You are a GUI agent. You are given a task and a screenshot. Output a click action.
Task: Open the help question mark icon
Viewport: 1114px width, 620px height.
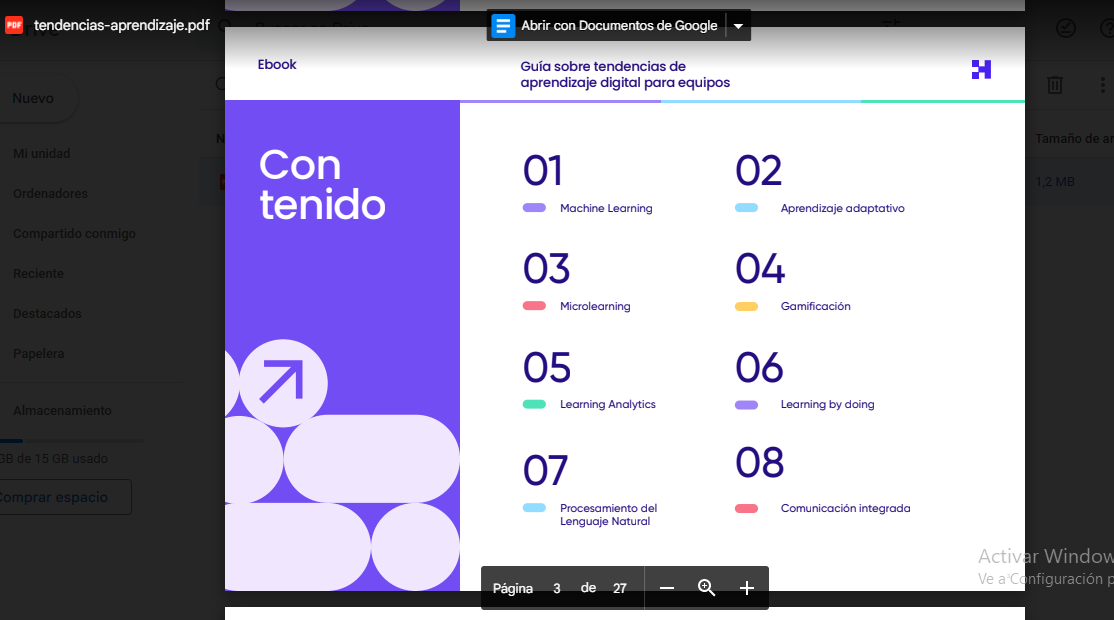click(1107, 27)
